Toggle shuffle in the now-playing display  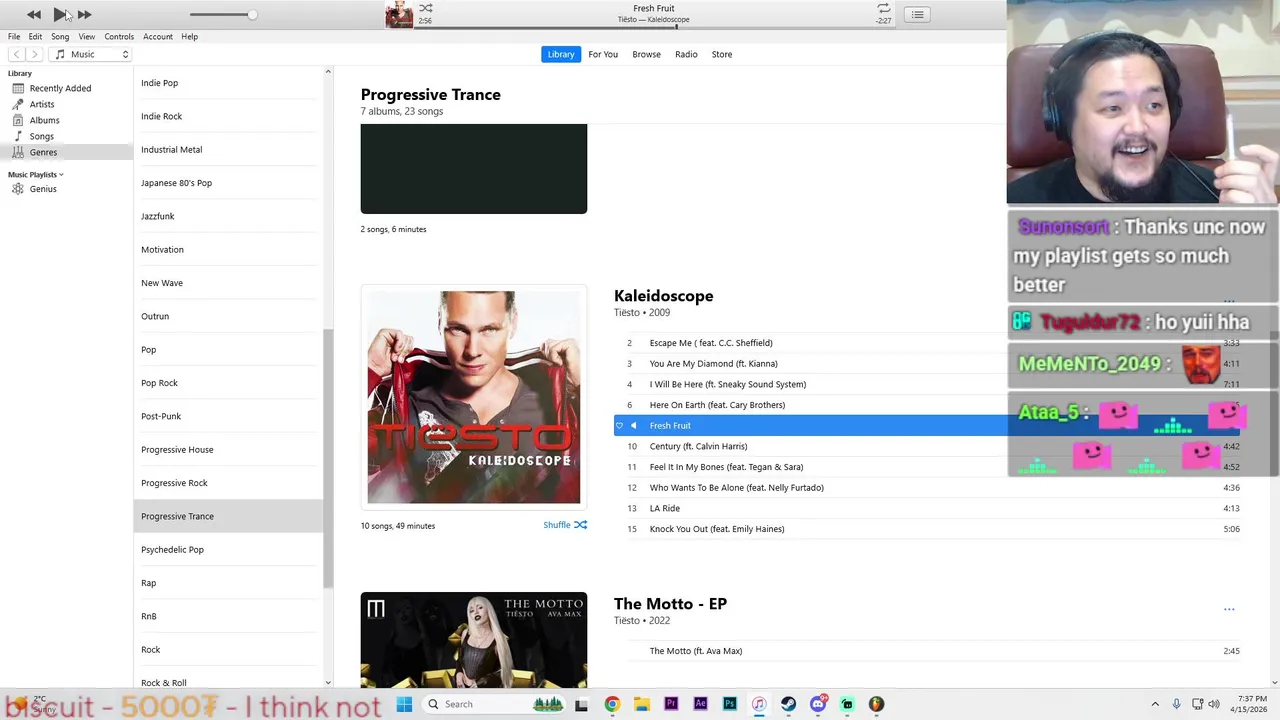tap(425, 8)
